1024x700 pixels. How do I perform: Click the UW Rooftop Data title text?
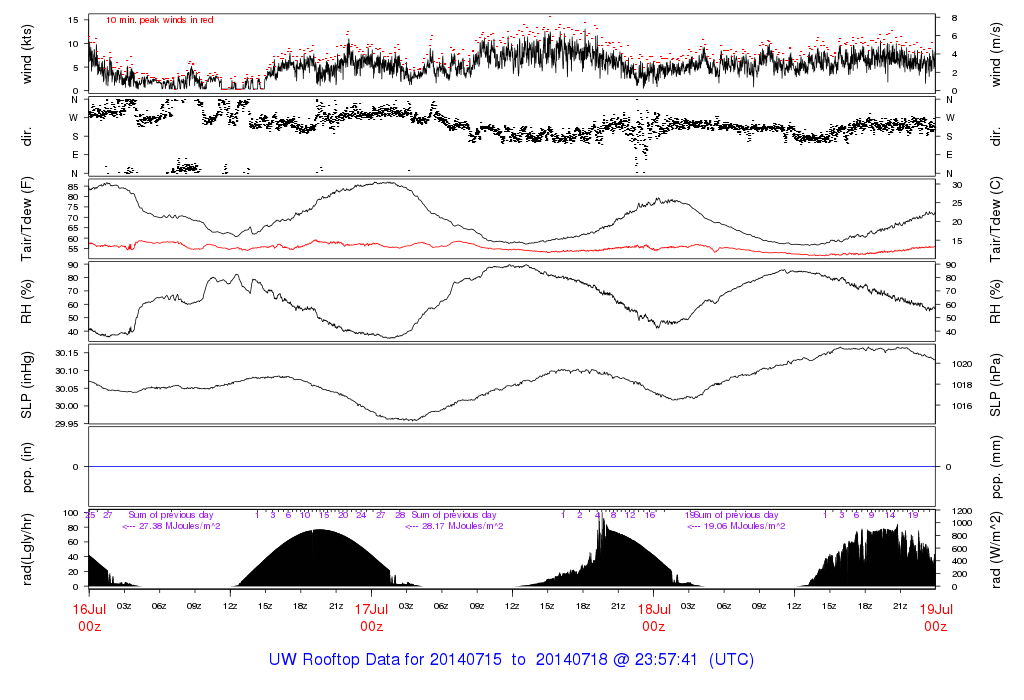(x=511, y=660)
